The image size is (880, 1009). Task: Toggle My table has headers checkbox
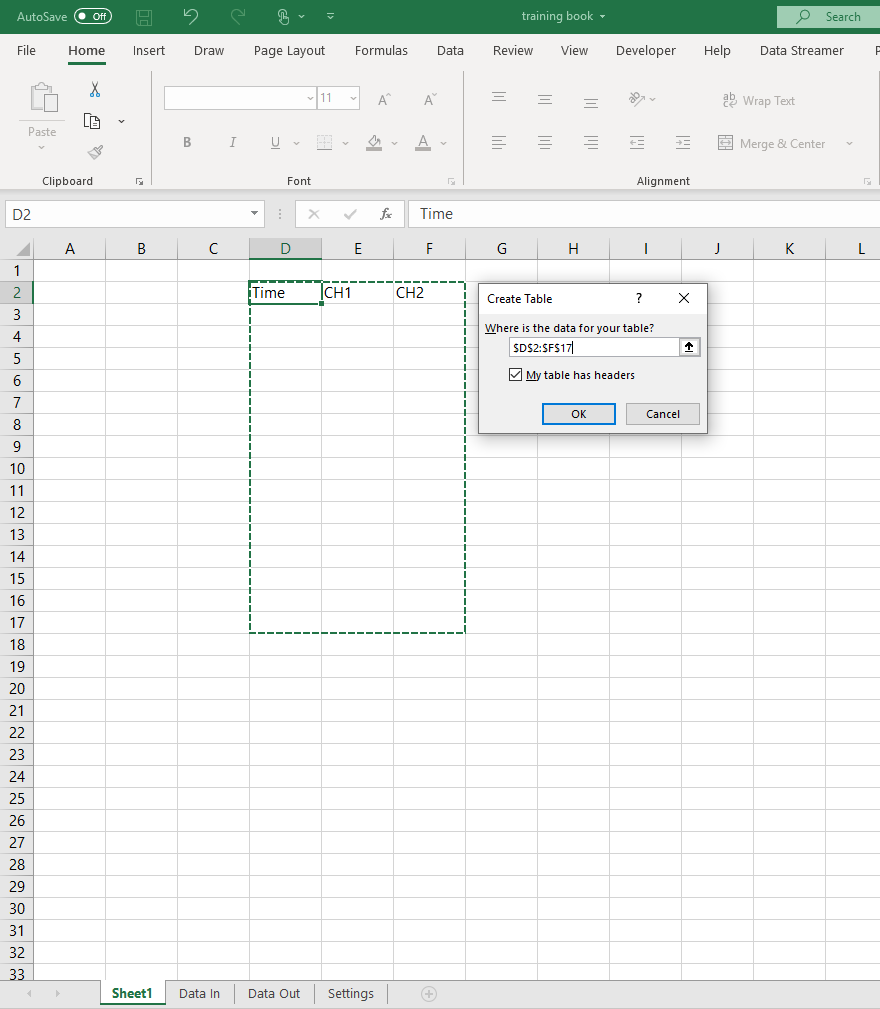click(x=515, y=375)
